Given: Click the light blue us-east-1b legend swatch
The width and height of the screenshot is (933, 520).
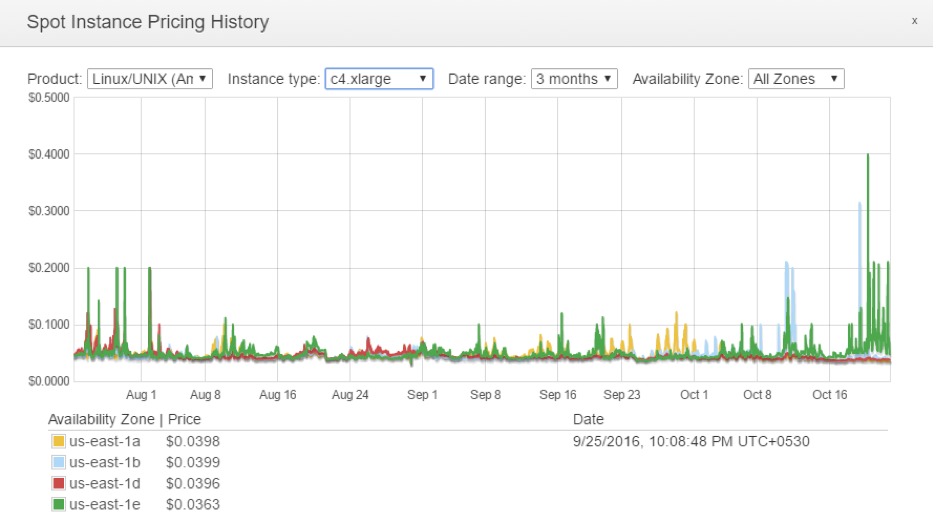Looking at the screenshot, I should pyautogui.click(x=58, y=462).
